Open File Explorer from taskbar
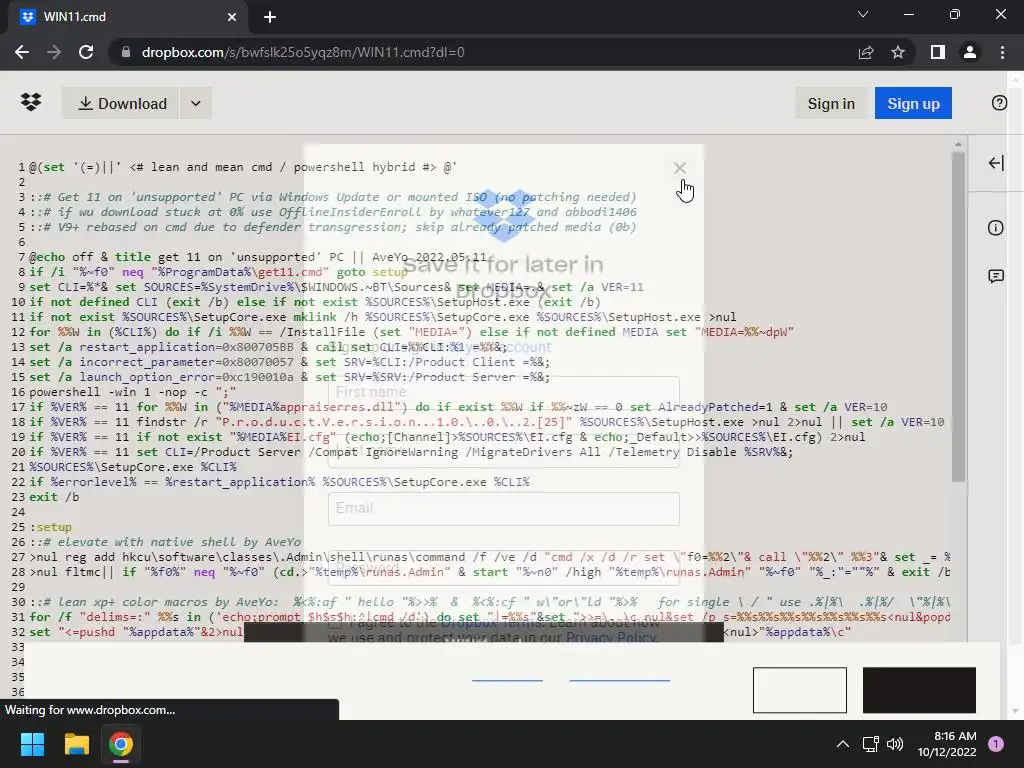 tap(76, 744)
